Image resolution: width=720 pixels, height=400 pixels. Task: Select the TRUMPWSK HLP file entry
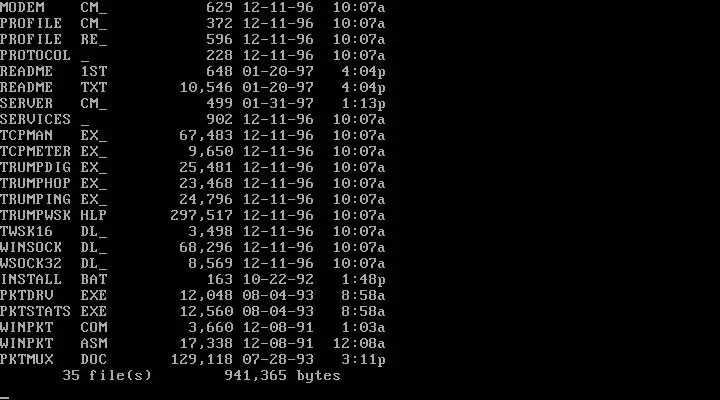pos(192,215)
